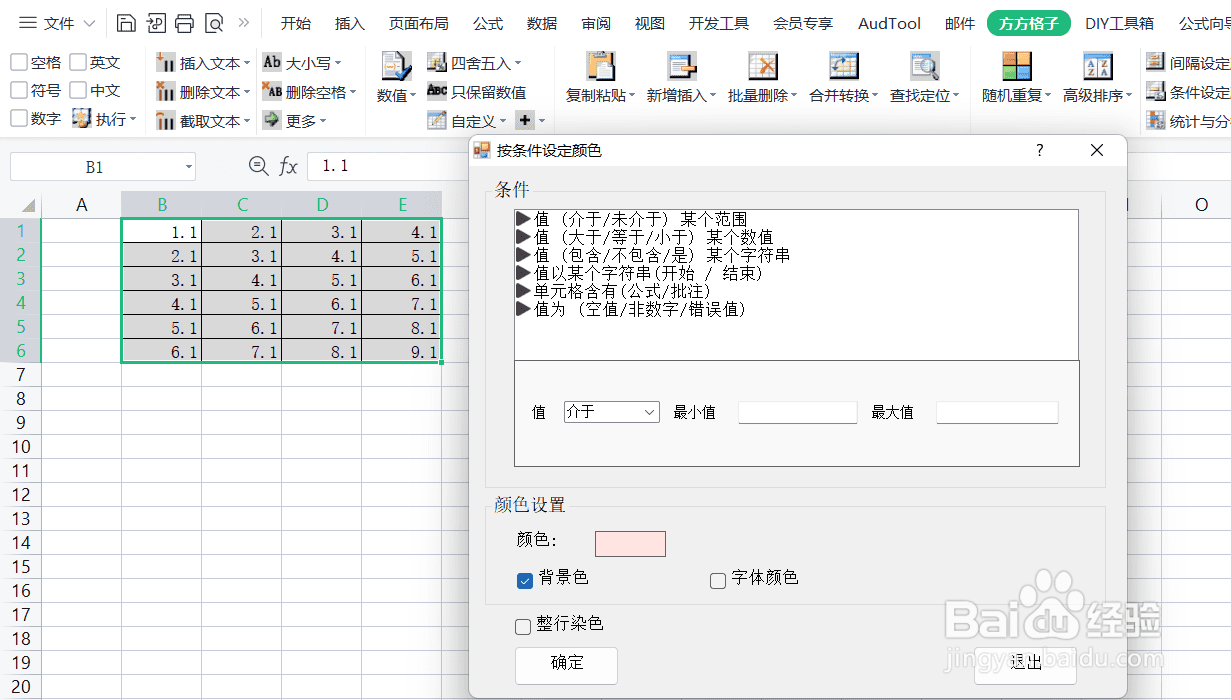This screenshot has height=700, width=1231.
Task: Click the 执行 icon
Action: click(81, 119)
